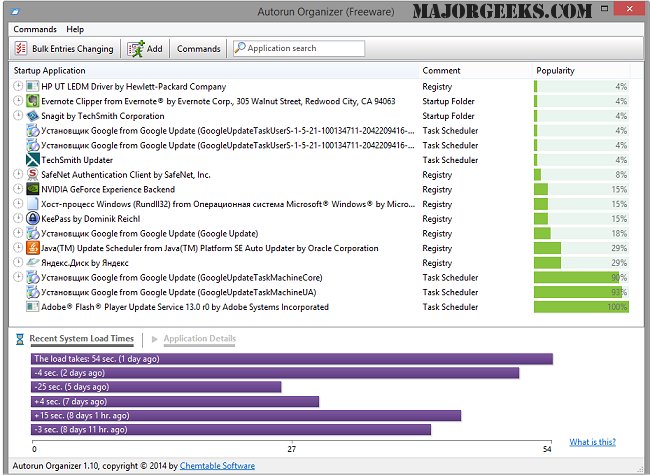Switch to Application Details tab
The width and height of the screenshot is (650, 475).
[x=200, y=339]
